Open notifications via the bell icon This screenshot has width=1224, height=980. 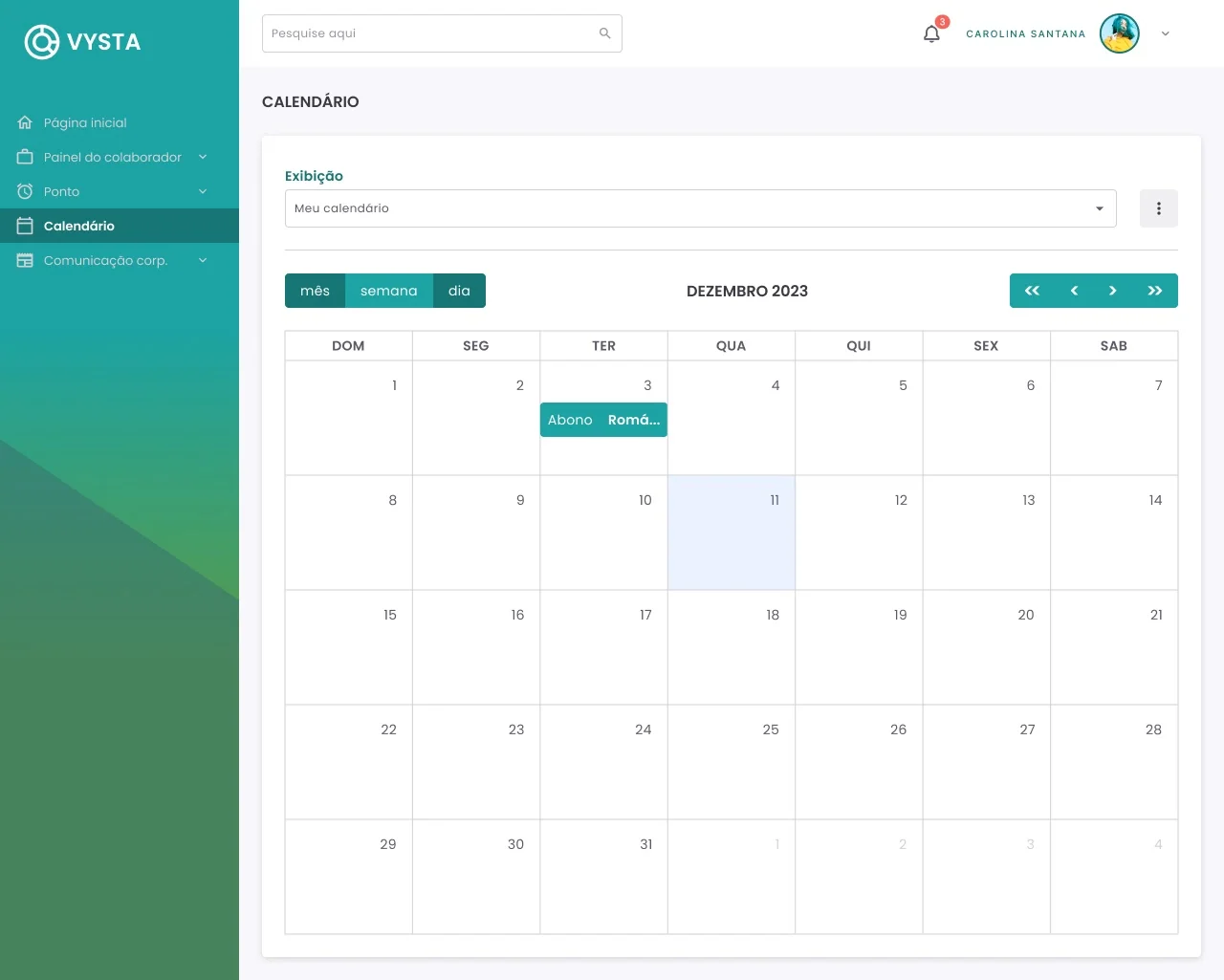coord(931,33)
